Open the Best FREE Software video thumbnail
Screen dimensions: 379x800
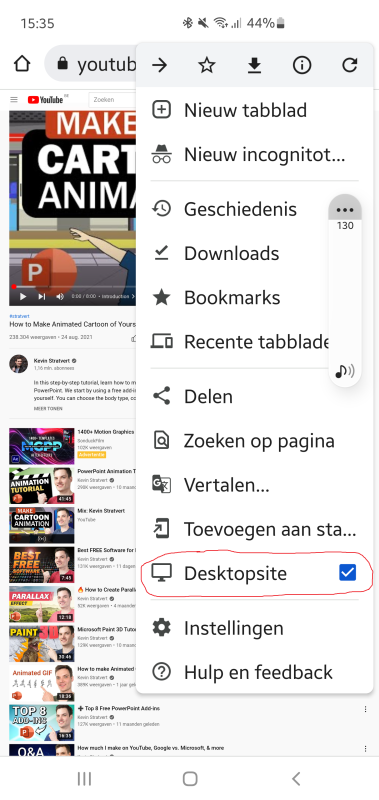pos(41,565)
